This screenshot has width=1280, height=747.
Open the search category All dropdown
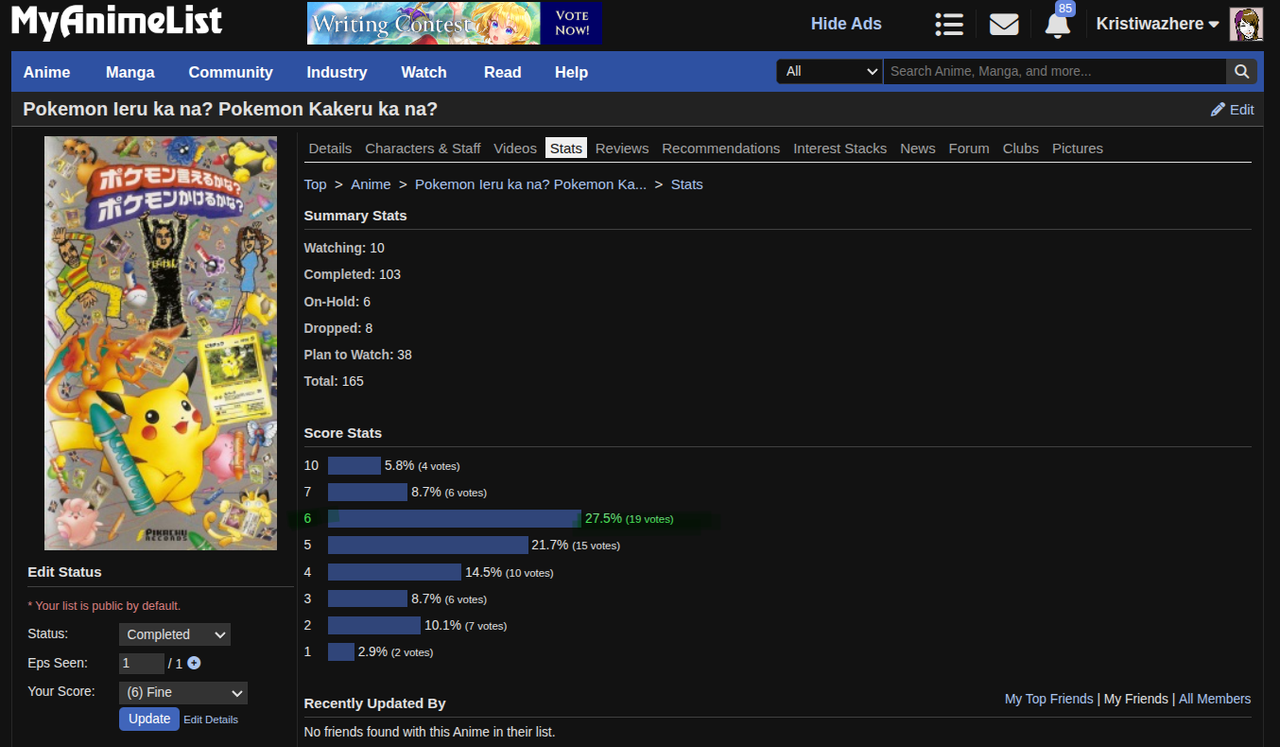pos(830,71)
